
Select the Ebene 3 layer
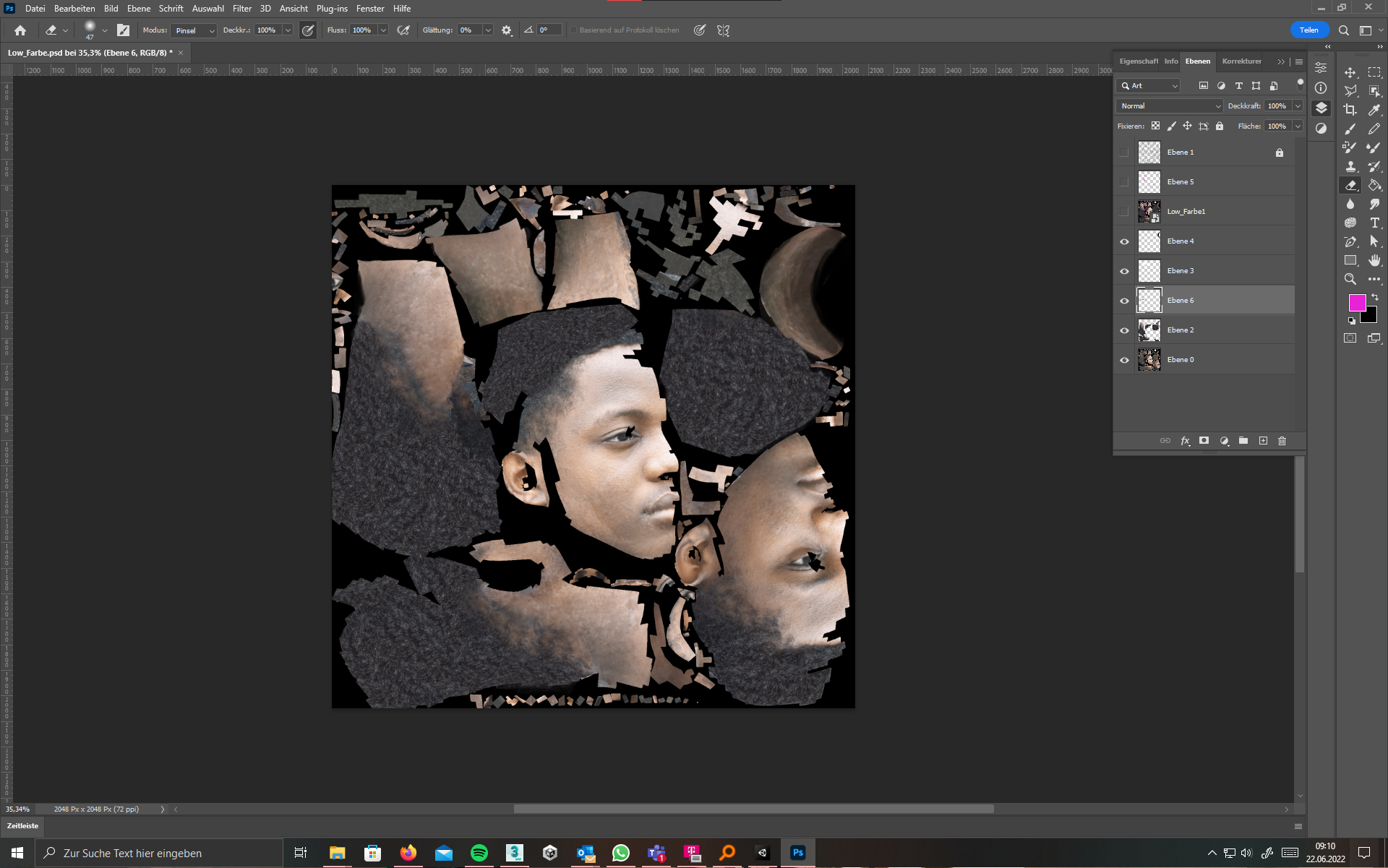(1214, 271)
